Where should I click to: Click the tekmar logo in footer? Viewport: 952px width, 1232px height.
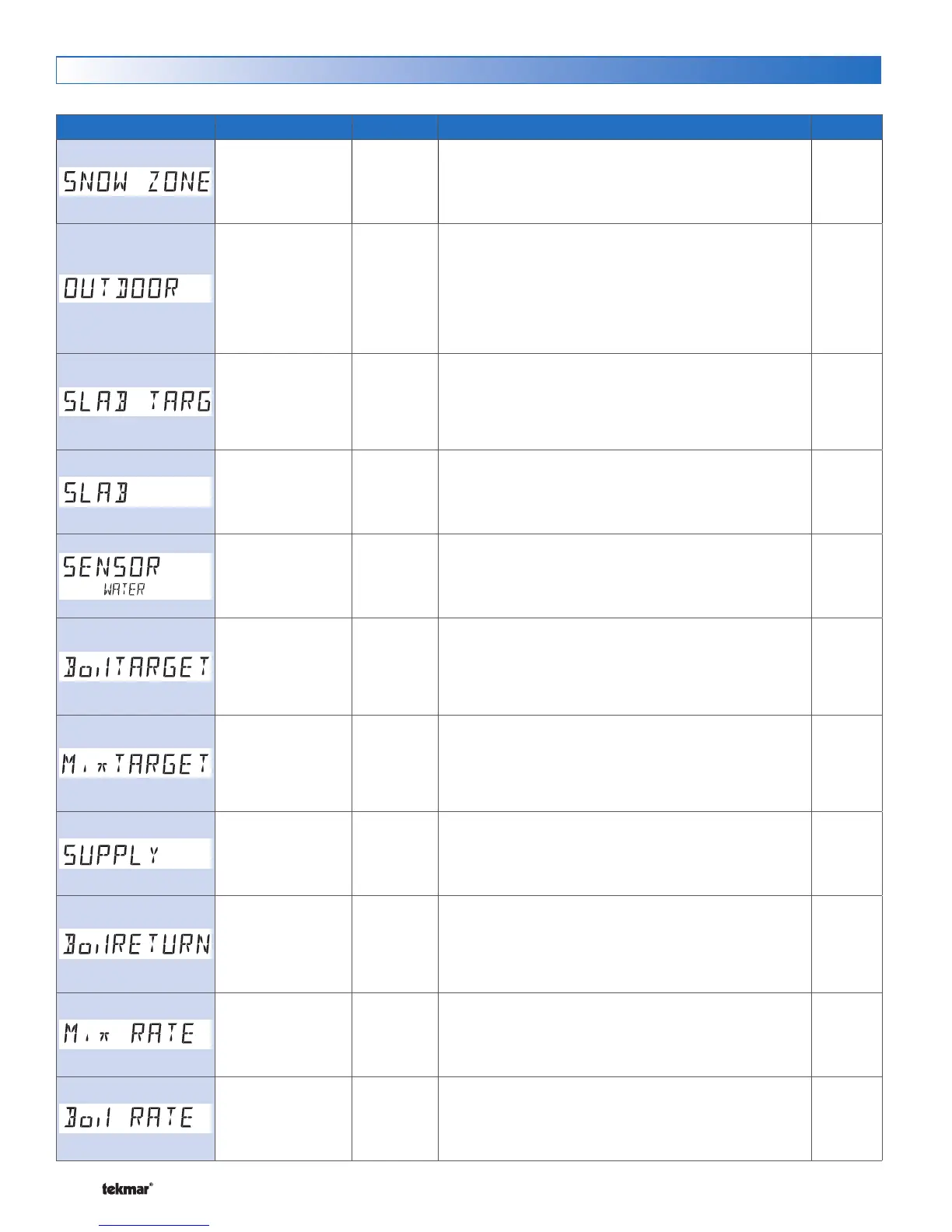point(127,1188)
